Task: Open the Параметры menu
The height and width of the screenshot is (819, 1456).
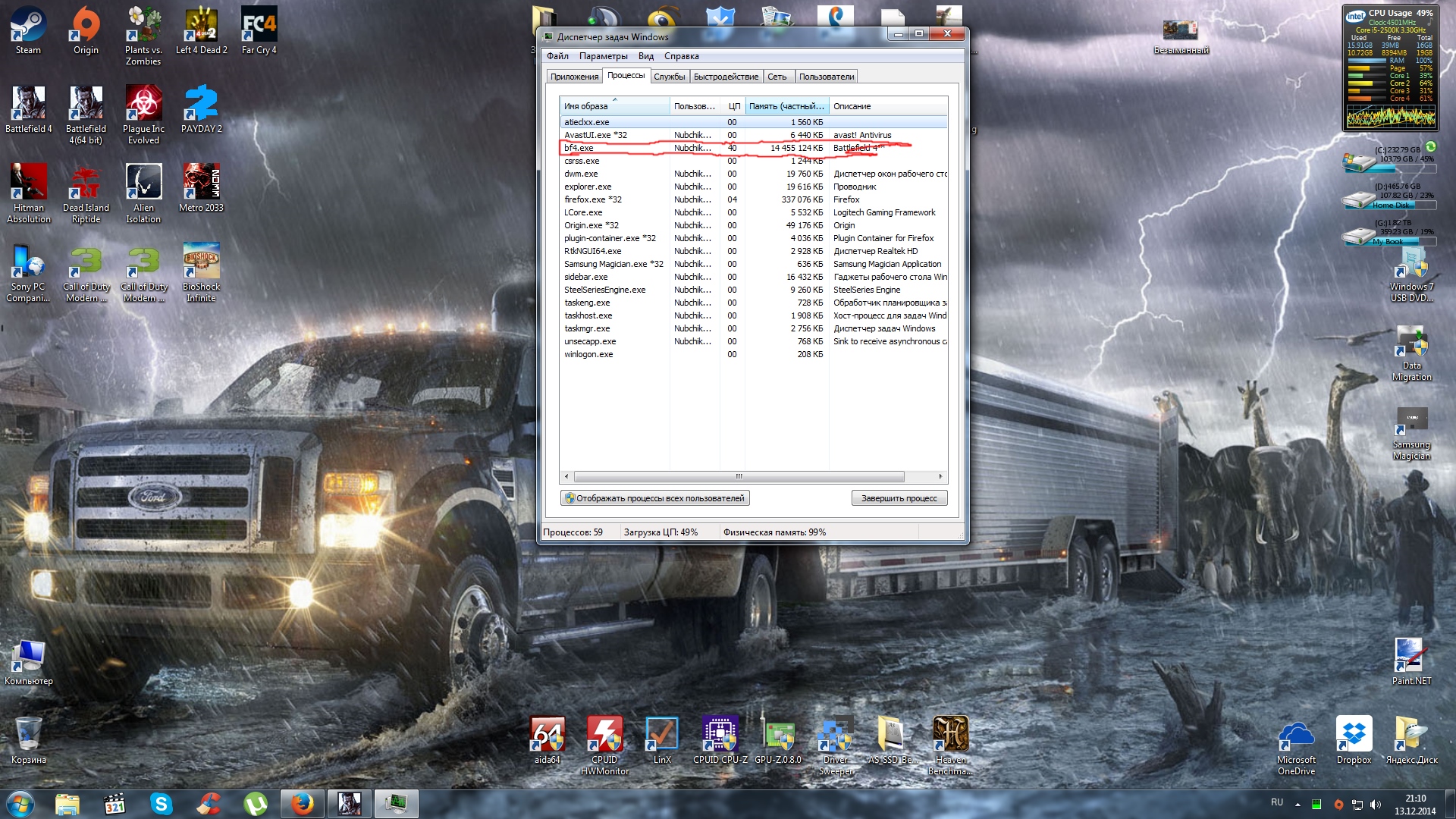Action: (x=603, y=56)
